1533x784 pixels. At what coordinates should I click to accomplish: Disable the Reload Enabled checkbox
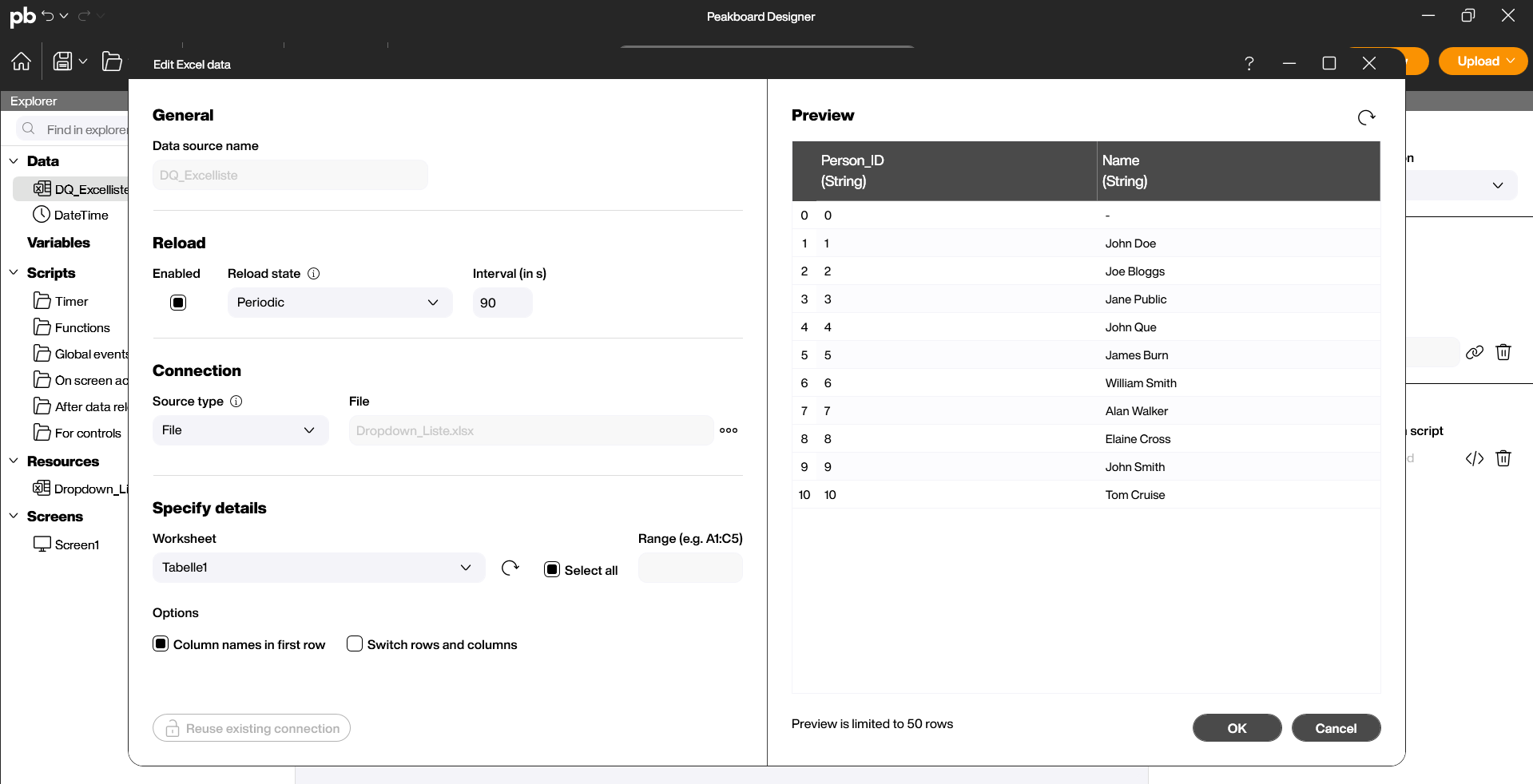click(178, 303)
